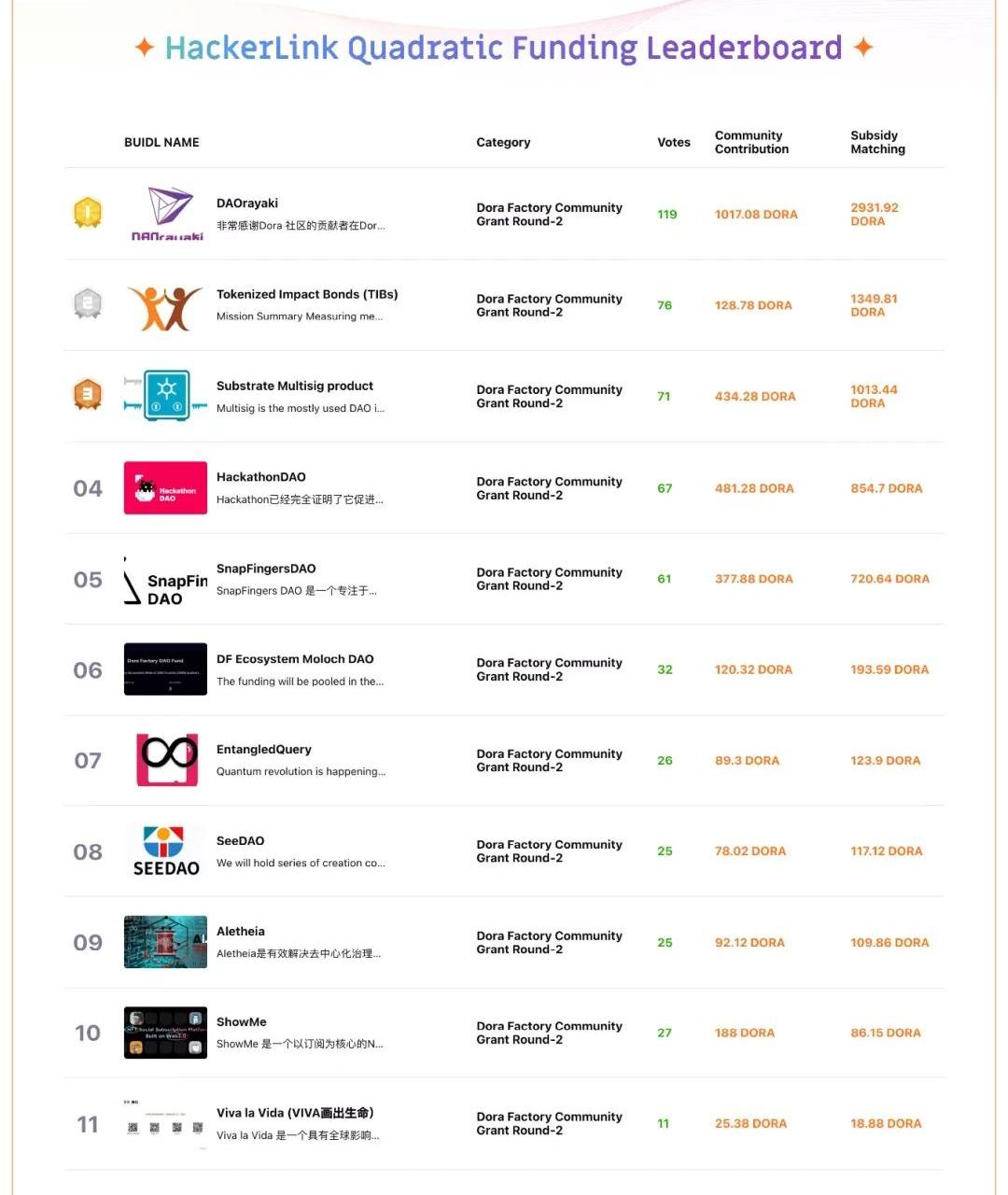Click the HackathonDAO project name
The height and width of the screenshot is (1195, 1008).
point(261,477)
